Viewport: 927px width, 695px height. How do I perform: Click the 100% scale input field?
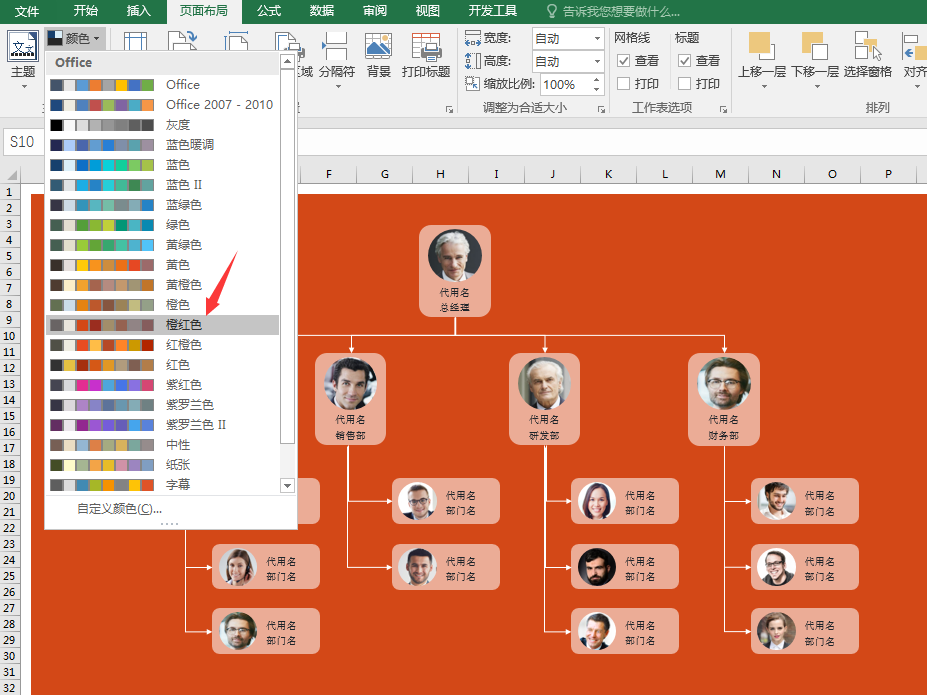[565, 85]
